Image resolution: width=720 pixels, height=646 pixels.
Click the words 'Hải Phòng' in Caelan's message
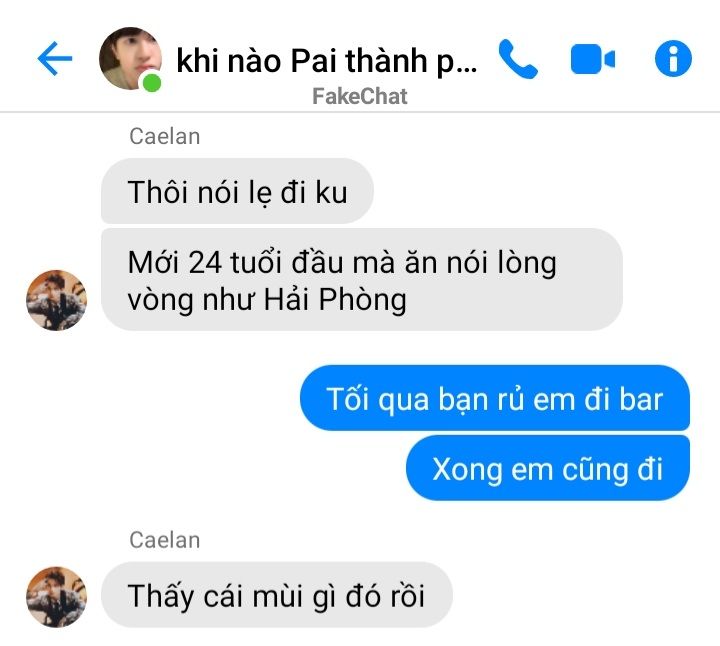[335, 300]
